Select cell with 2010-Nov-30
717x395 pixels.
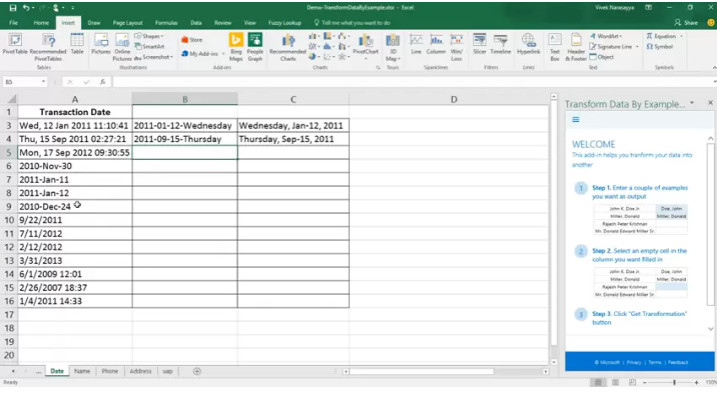point(75,166)
